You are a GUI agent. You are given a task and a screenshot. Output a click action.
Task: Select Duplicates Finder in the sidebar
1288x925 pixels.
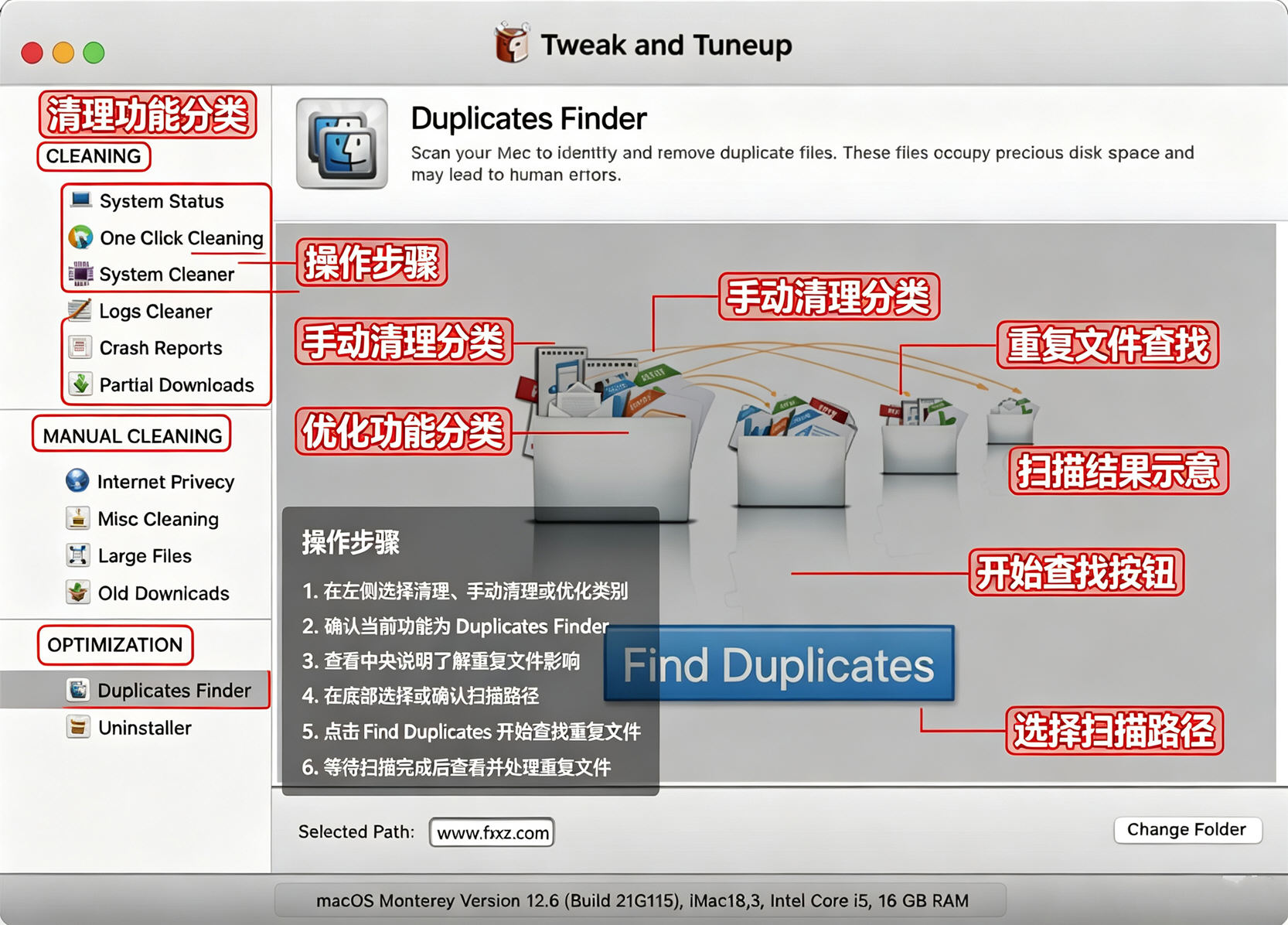(135, 690)
